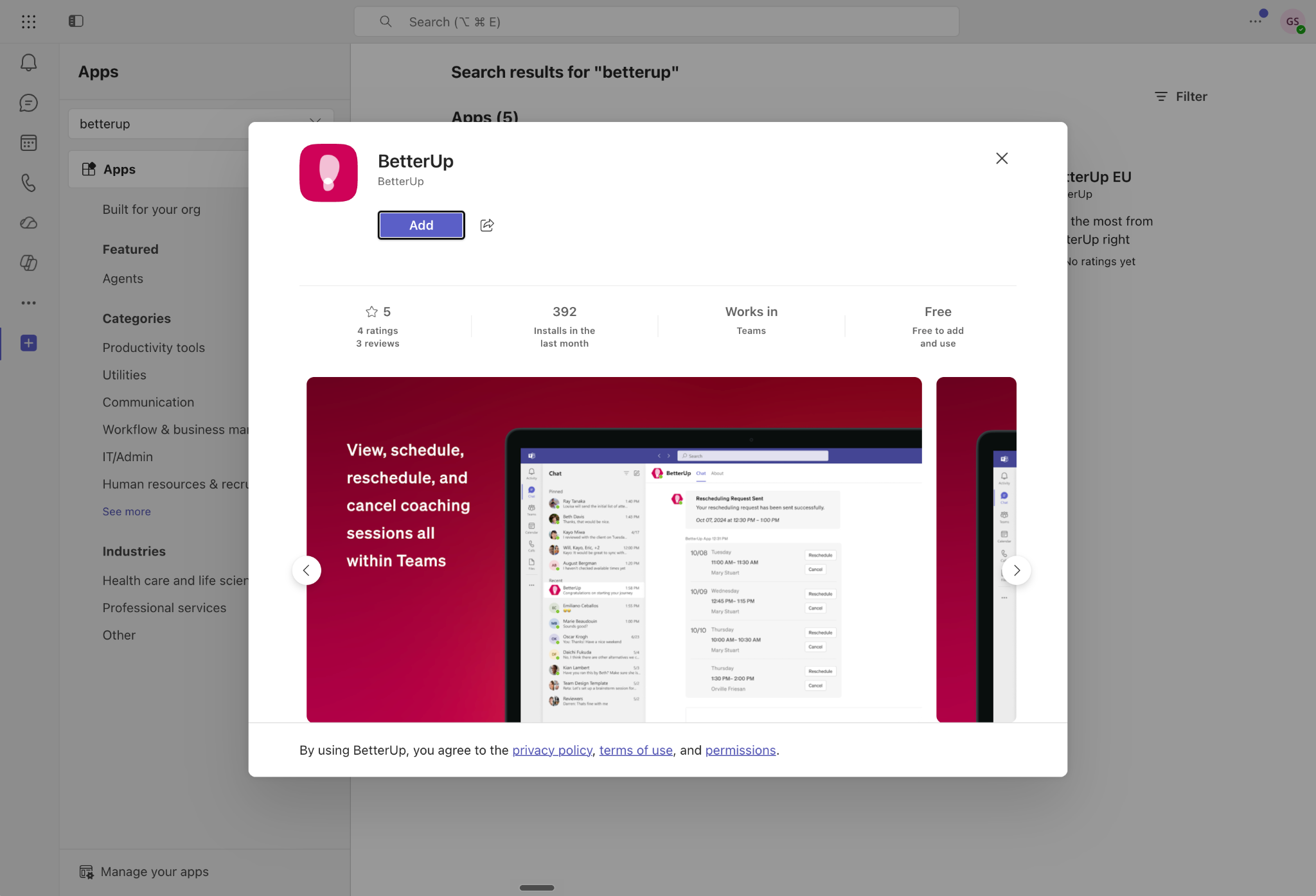The image size is (1316, 896).
Task: Open the privacy policy link
Action: (x=552, y=750)
